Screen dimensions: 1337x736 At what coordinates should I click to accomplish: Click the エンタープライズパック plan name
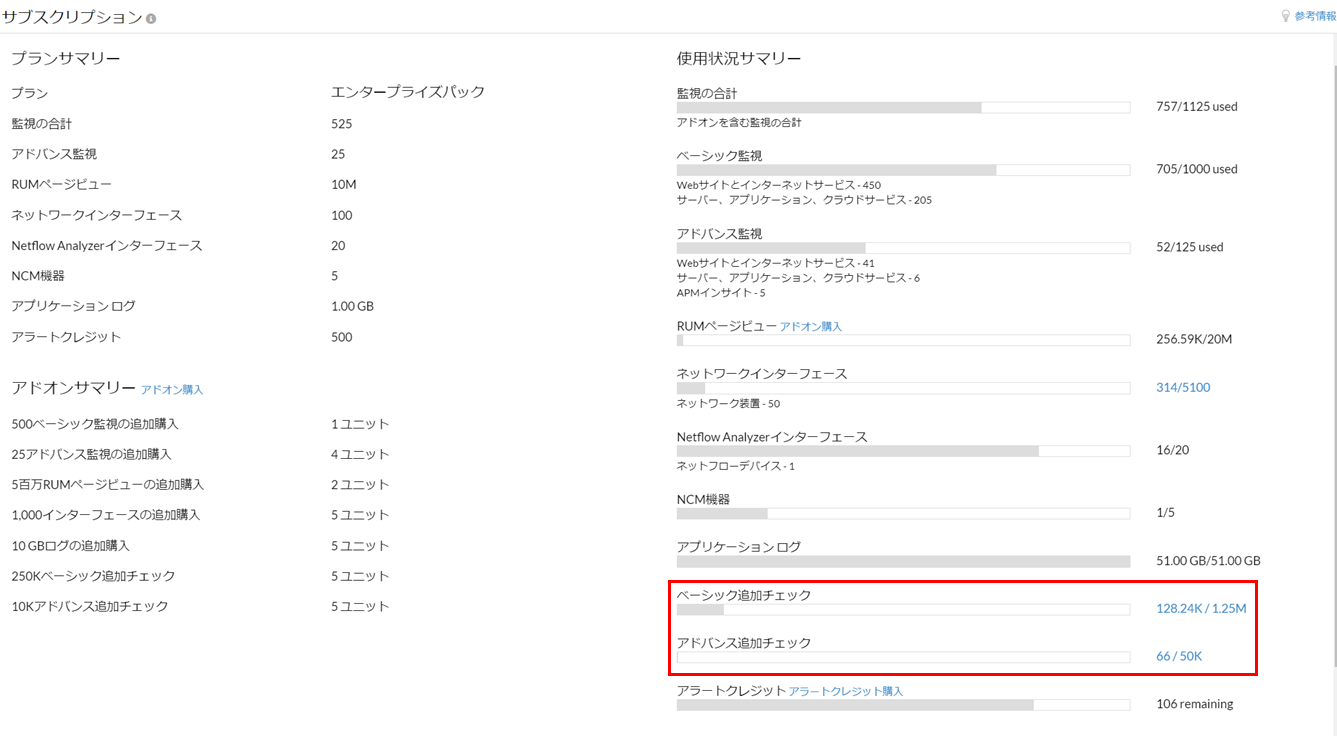[x=407, y=92]
